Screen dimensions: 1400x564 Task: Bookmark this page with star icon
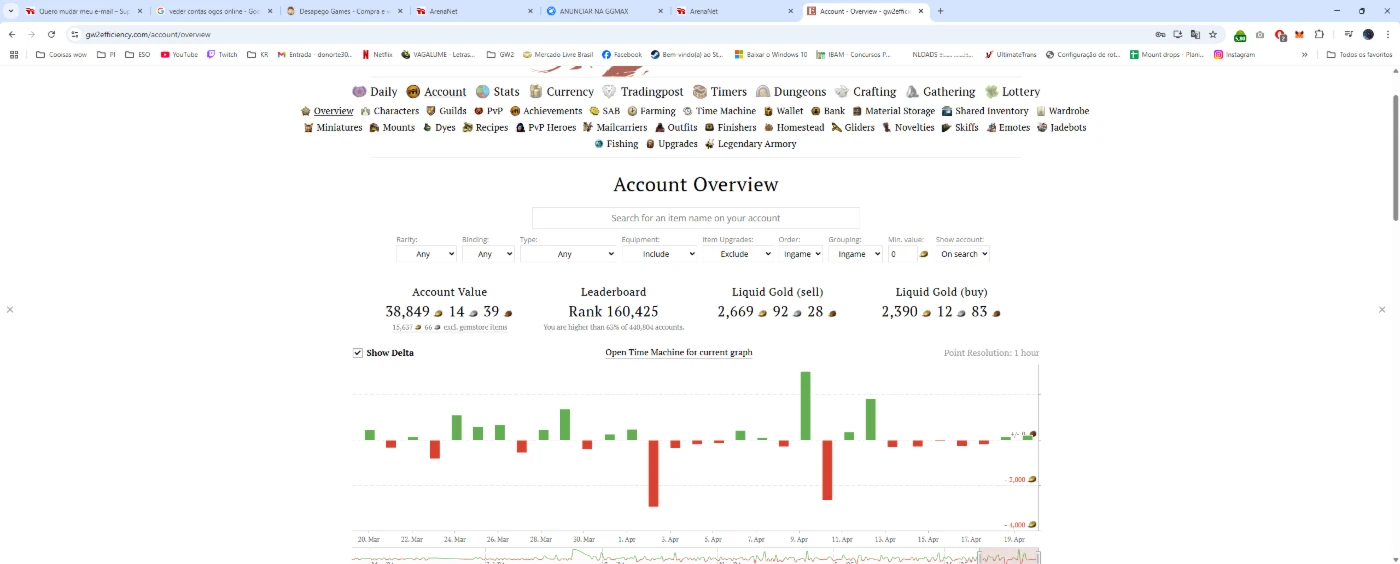click(1213, 34)
